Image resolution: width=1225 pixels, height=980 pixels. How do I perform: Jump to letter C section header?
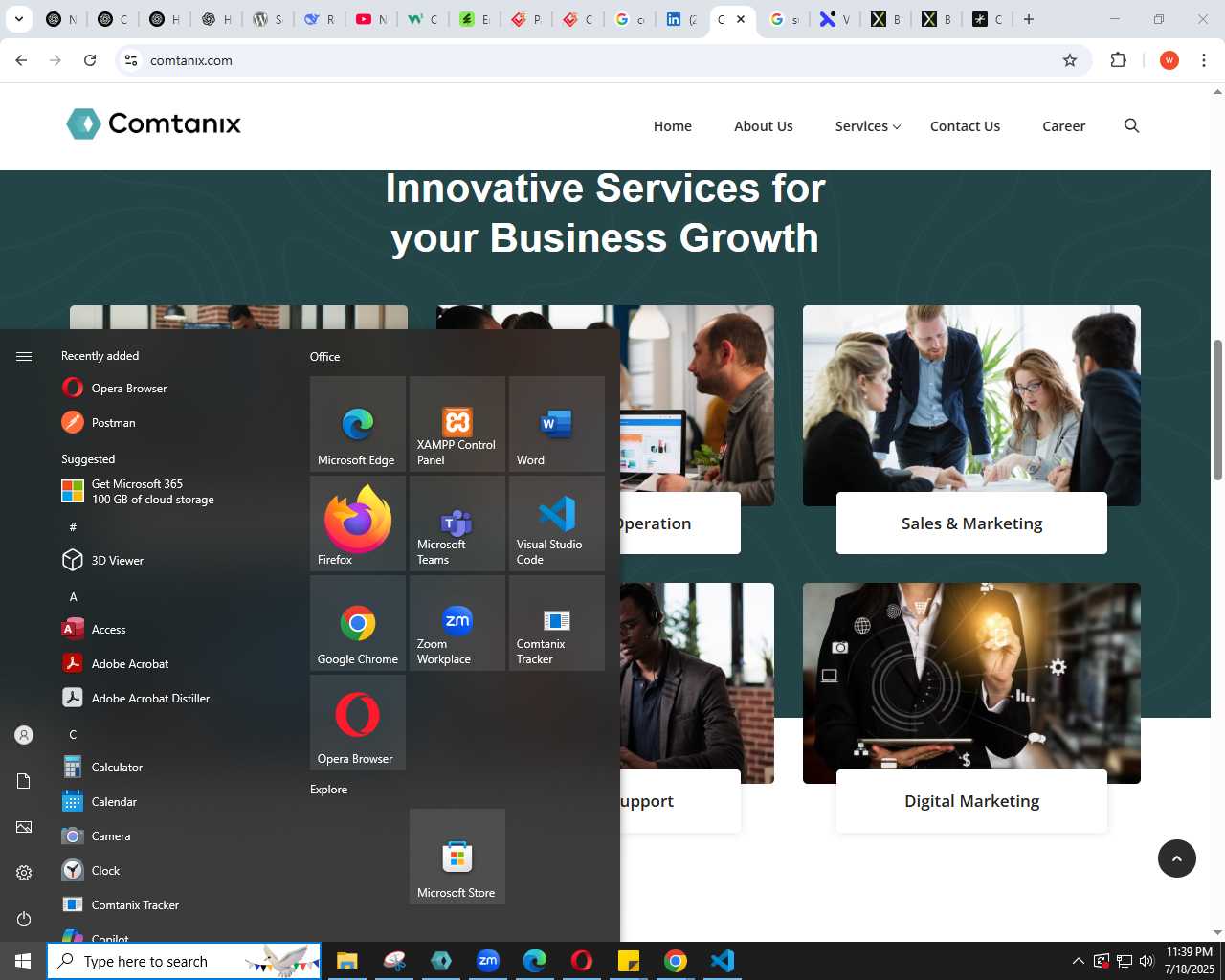pyautogui.click(x=73, y=735)
